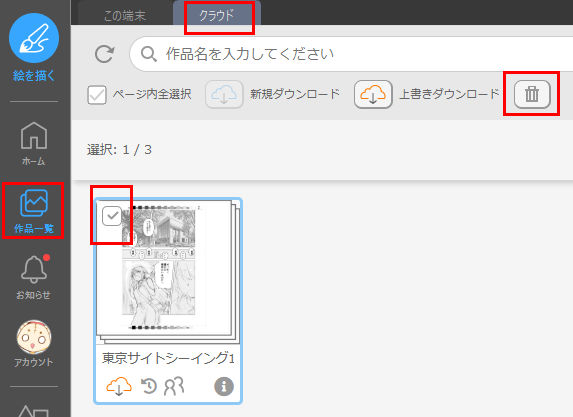Switch to the この端末 tab
The width and height of the screenshot is (573, 417).
click(x=125, y=15)
